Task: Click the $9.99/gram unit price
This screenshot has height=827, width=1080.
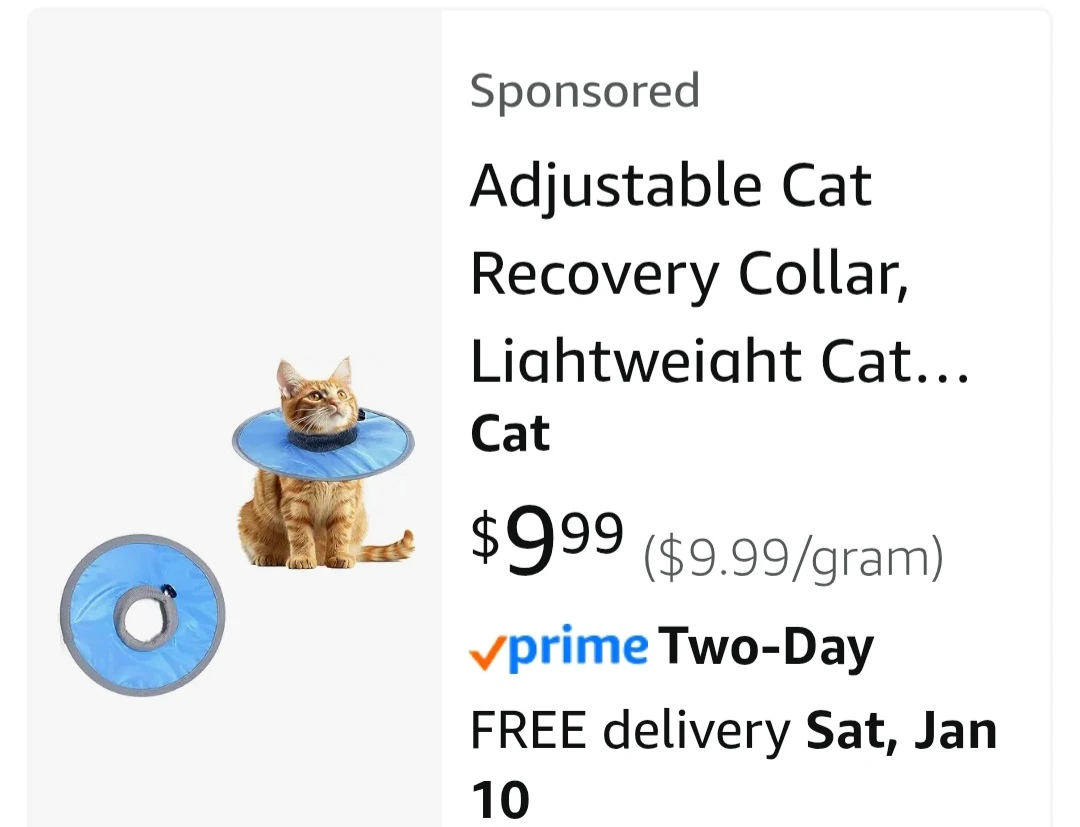Action: 793,557
